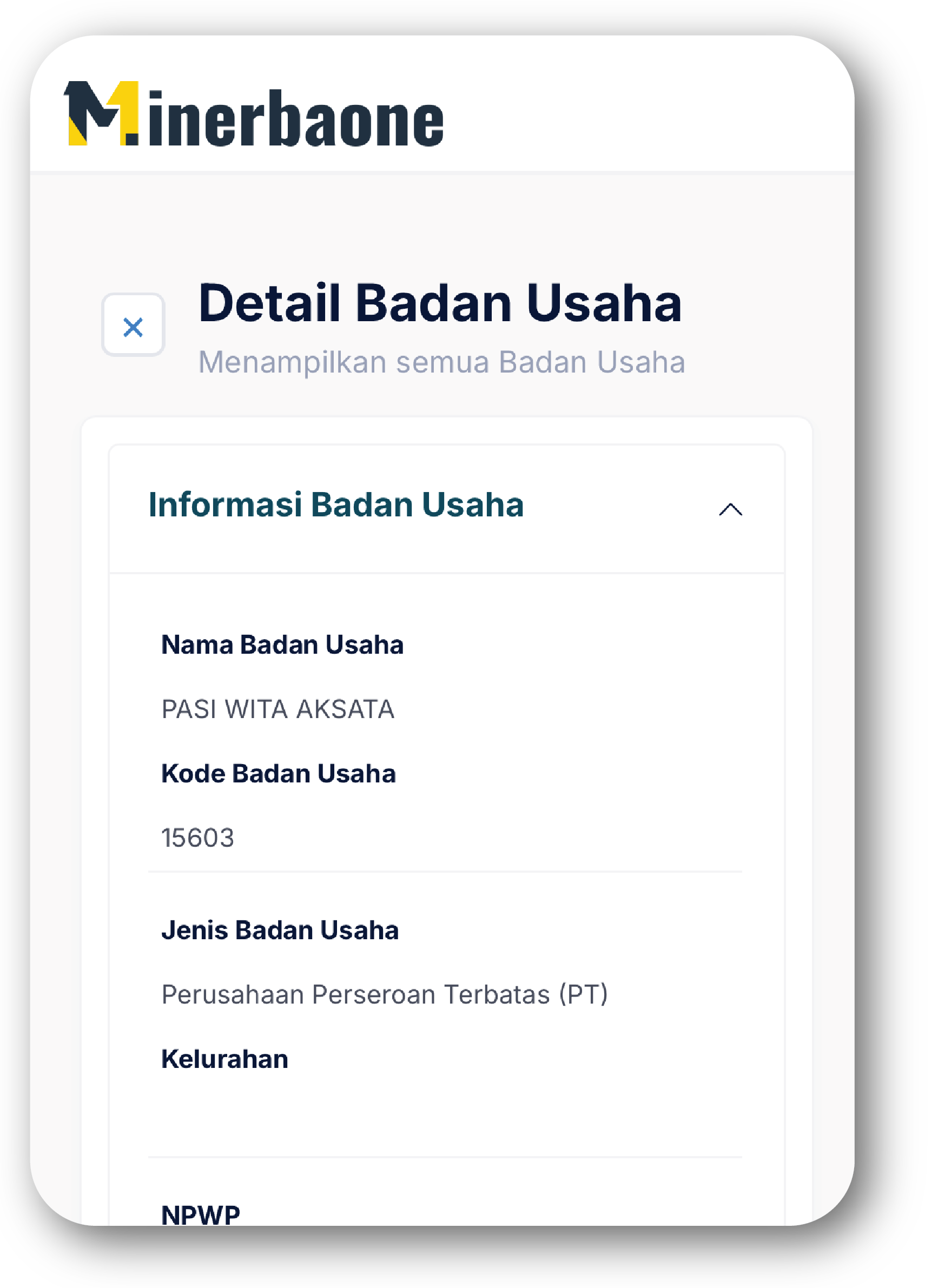Select the business code 15603
Image resolution: width=951 pixels, height=1288 pixels.
(197, 838)
